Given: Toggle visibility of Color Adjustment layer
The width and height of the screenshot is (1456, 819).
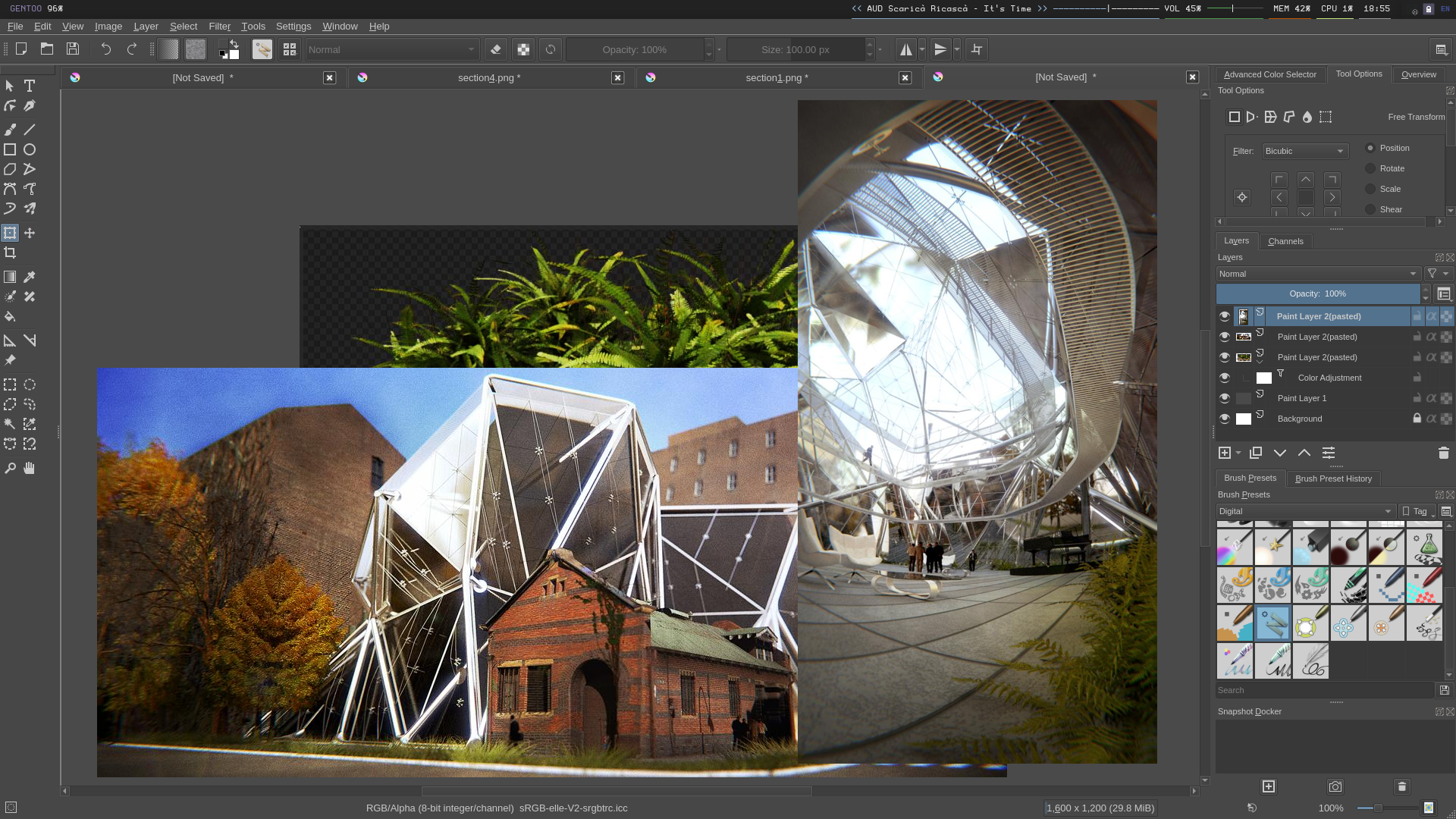Looking at the screenshot, I should pyautogui.click(x=1224, y=377).
